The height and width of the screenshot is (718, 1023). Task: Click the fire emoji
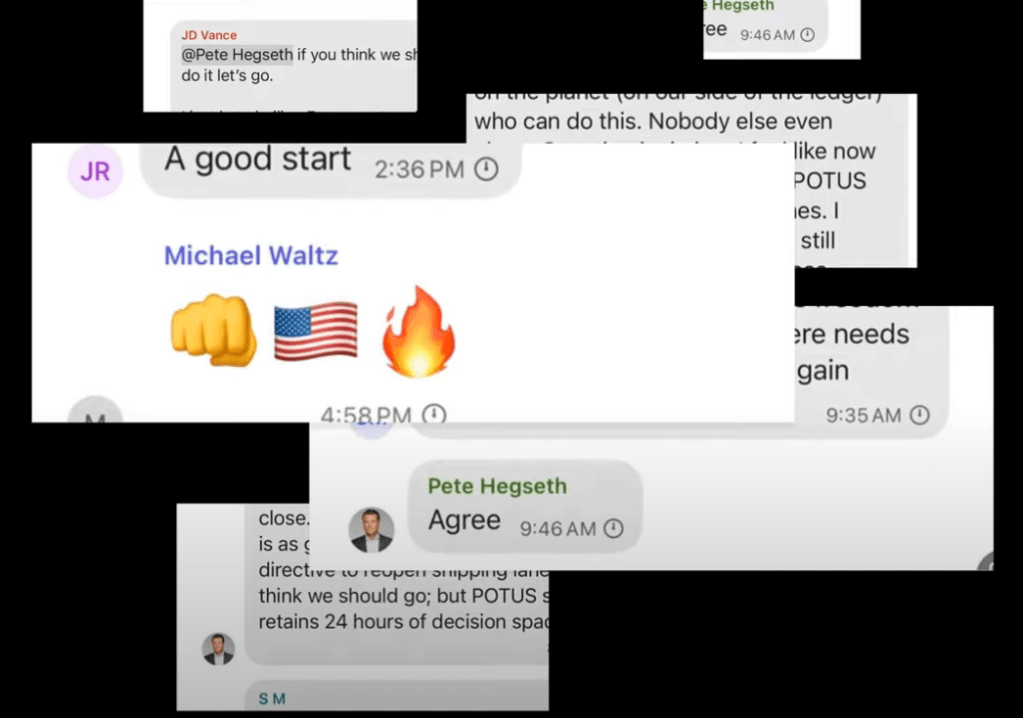pos(419,331)
